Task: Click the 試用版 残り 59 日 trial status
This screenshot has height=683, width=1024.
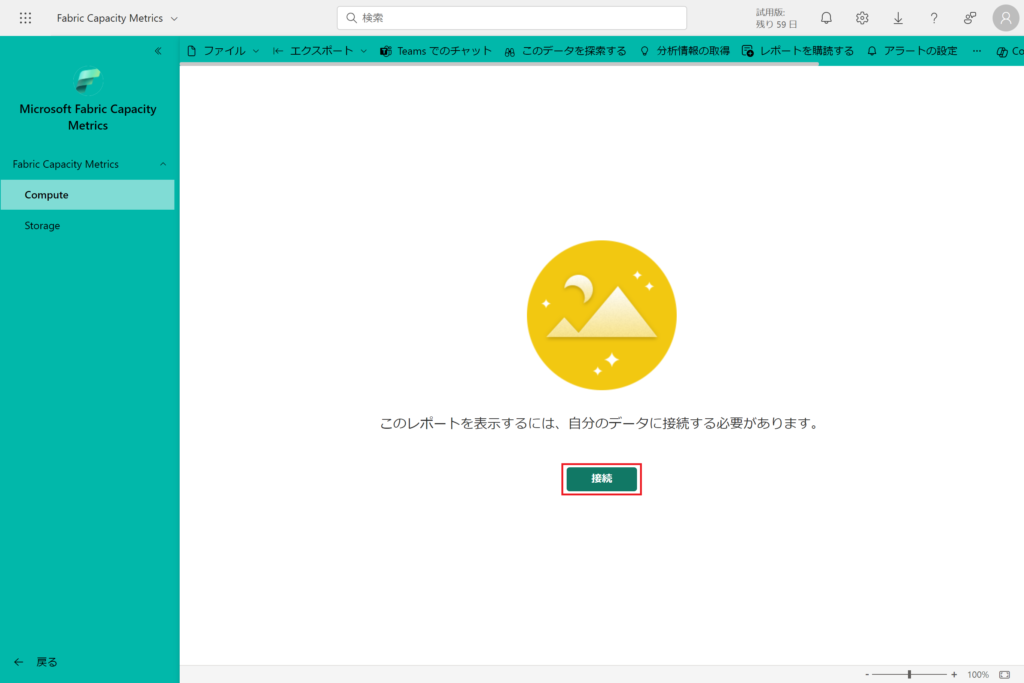Action: [x=776, y=18]
